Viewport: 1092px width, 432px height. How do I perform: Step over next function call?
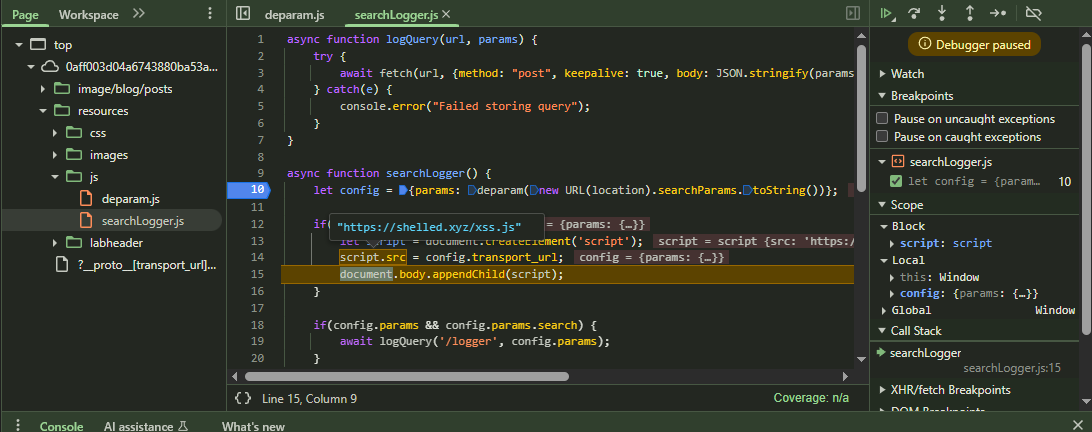pyautogui.click(x=915, y=13)
